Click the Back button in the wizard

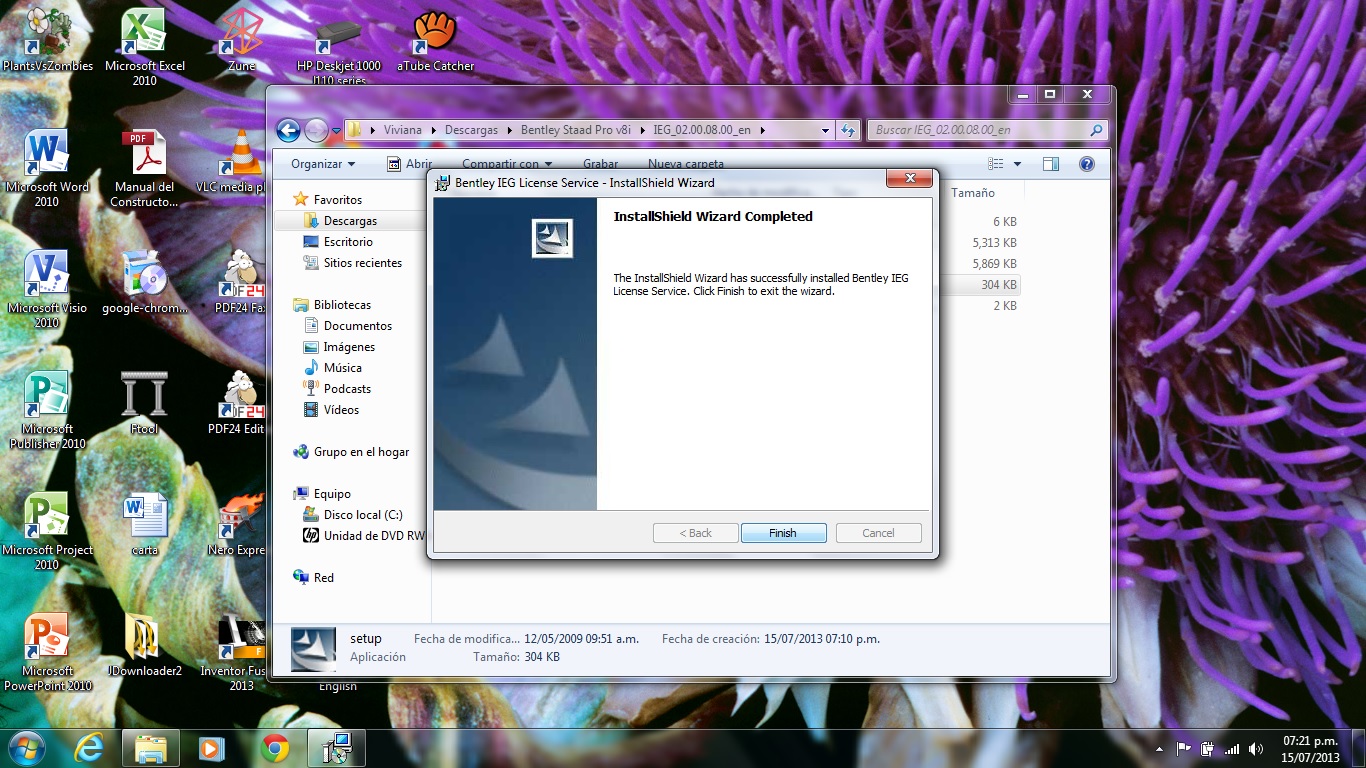695,533
